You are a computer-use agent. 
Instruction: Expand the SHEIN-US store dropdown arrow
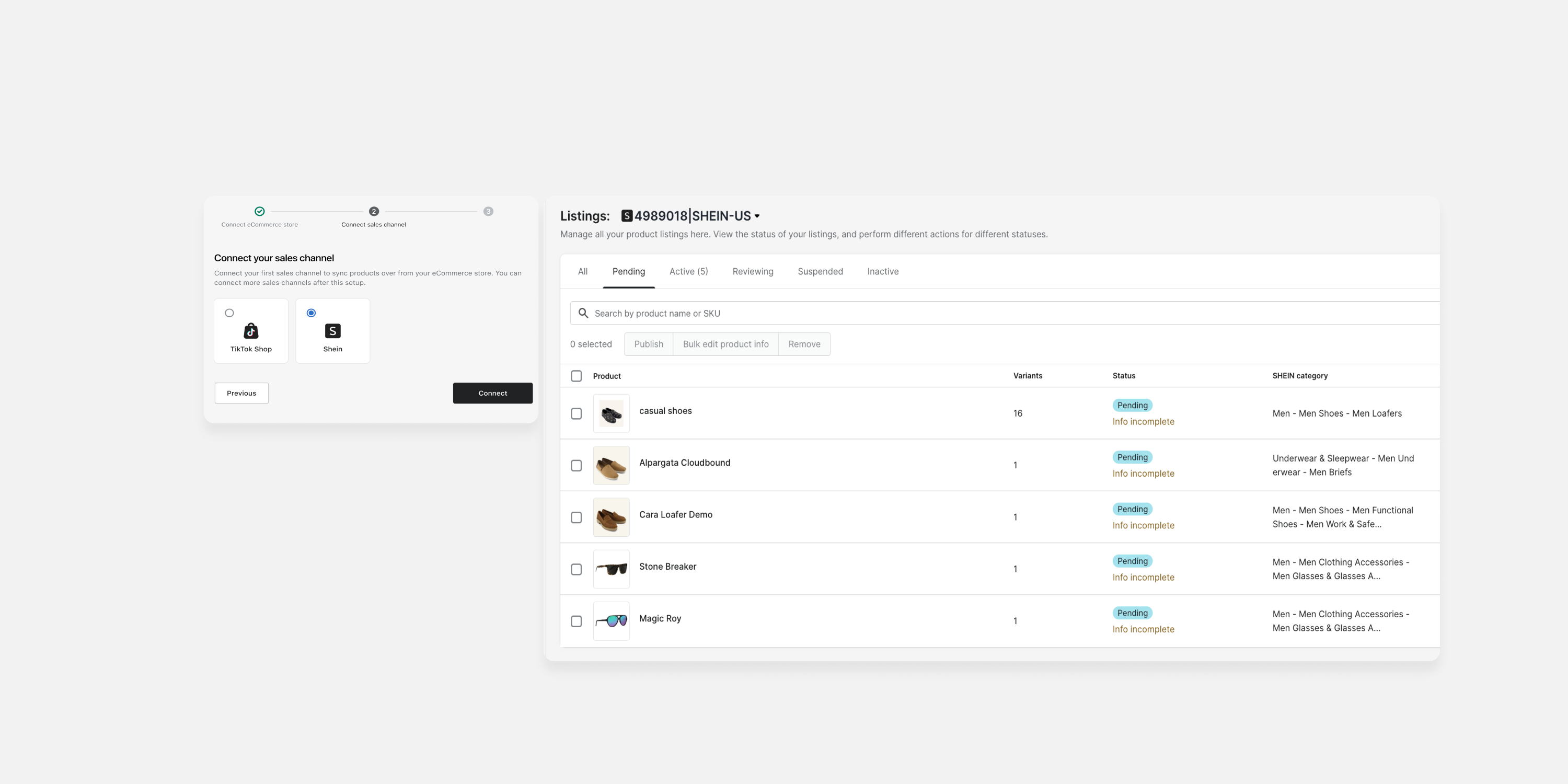pyautogui.click(x=757, y=216)
